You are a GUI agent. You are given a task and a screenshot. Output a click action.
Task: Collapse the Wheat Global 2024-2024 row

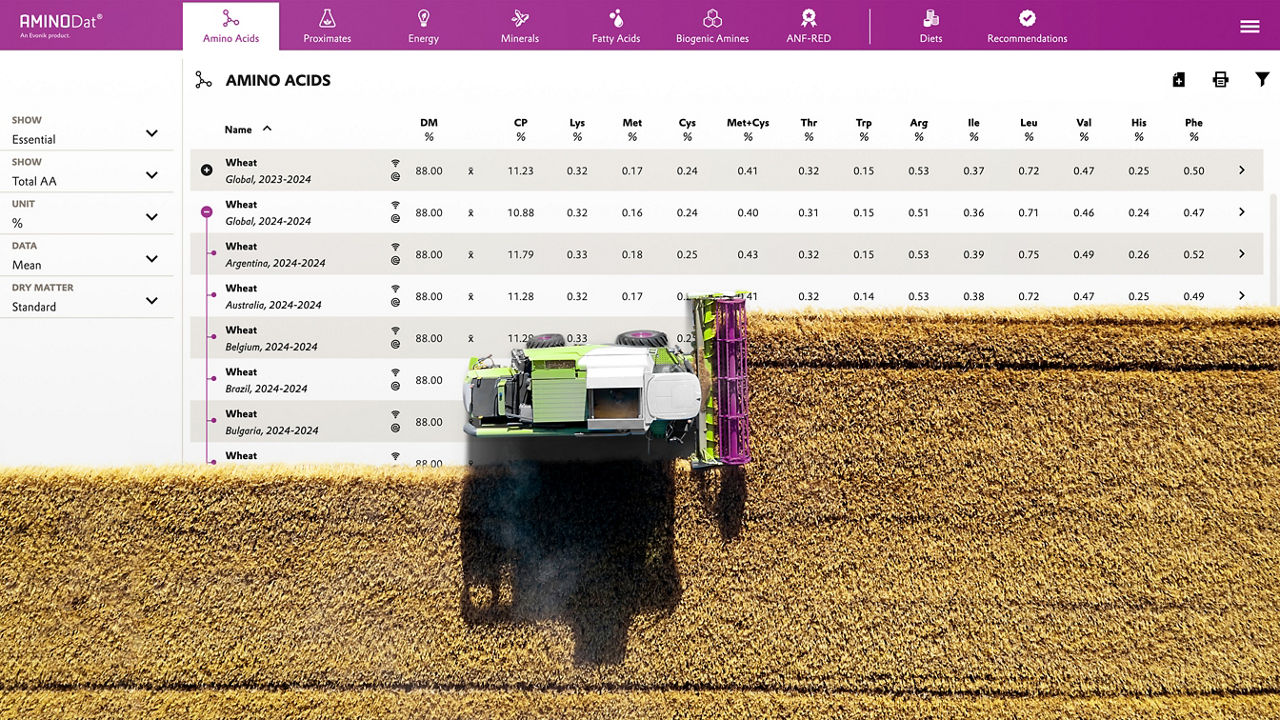207,212
